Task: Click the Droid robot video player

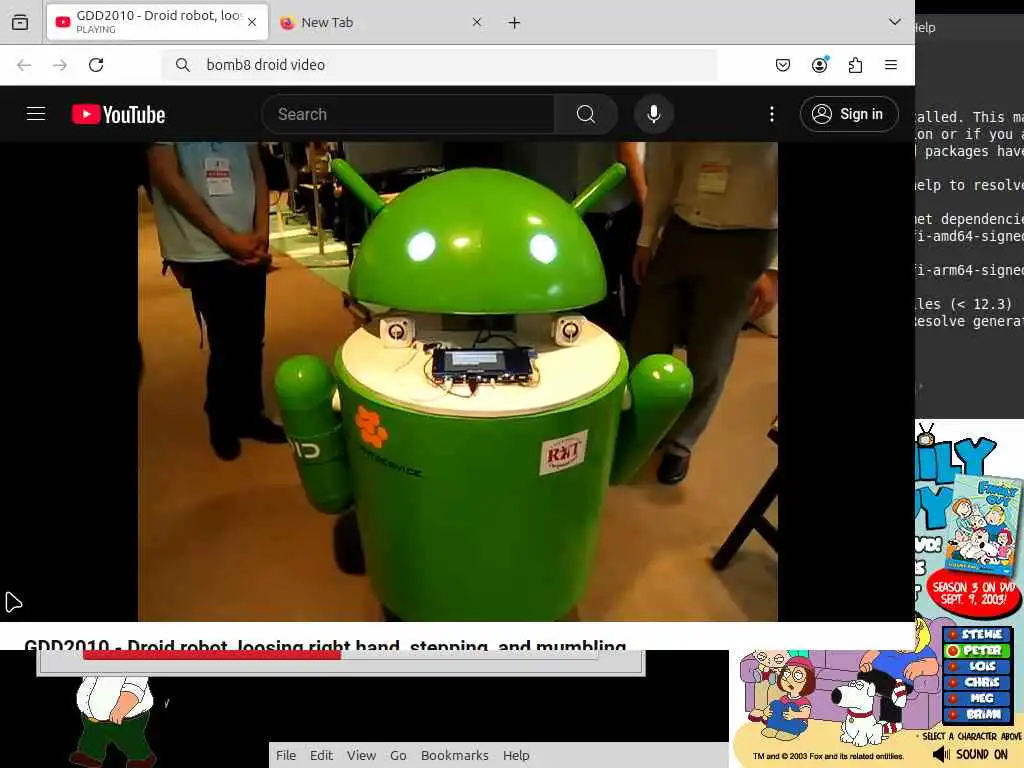Action: point(458,381)
